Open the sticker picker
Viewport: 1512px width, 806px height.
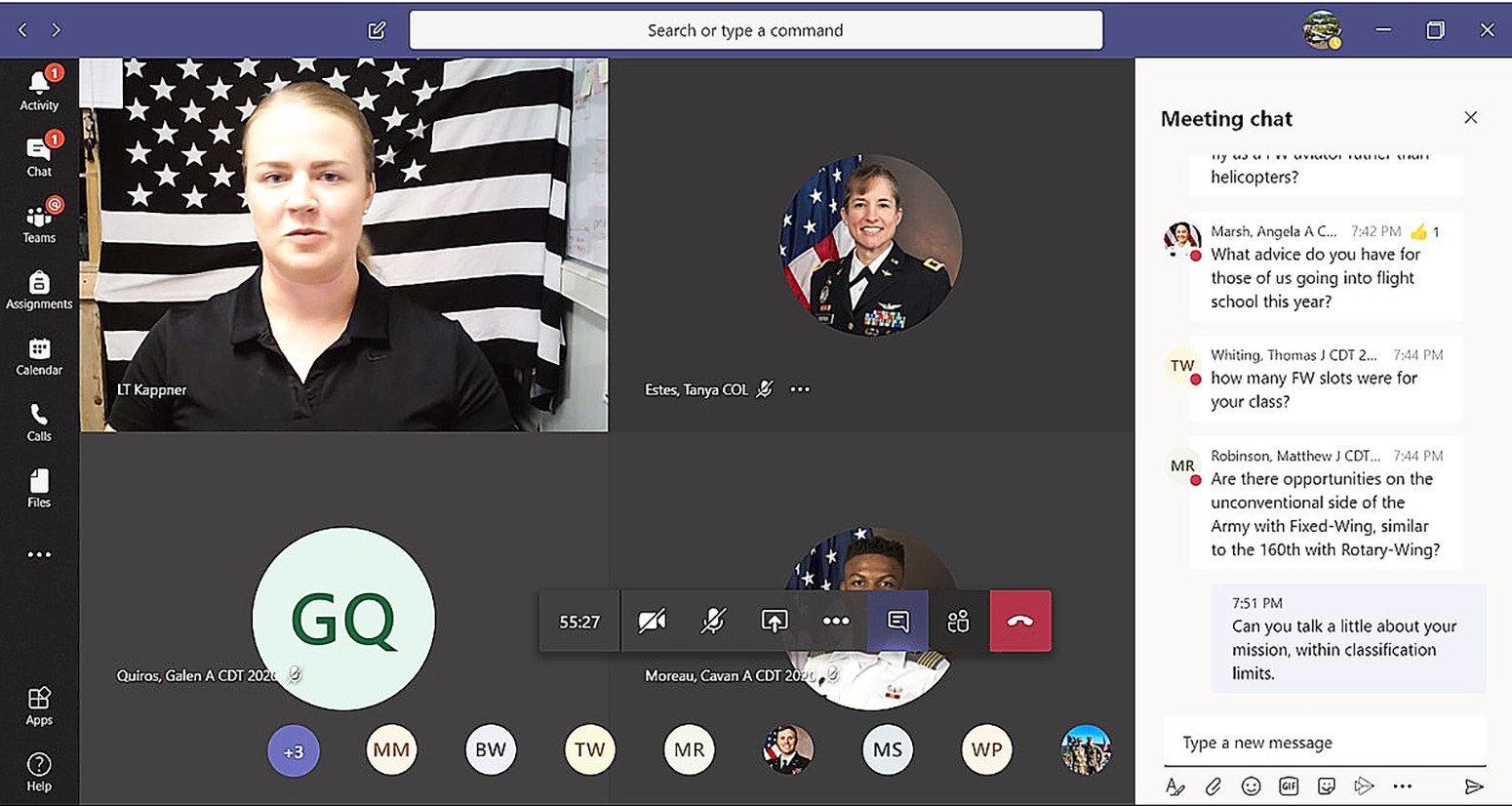(1327, 786)
